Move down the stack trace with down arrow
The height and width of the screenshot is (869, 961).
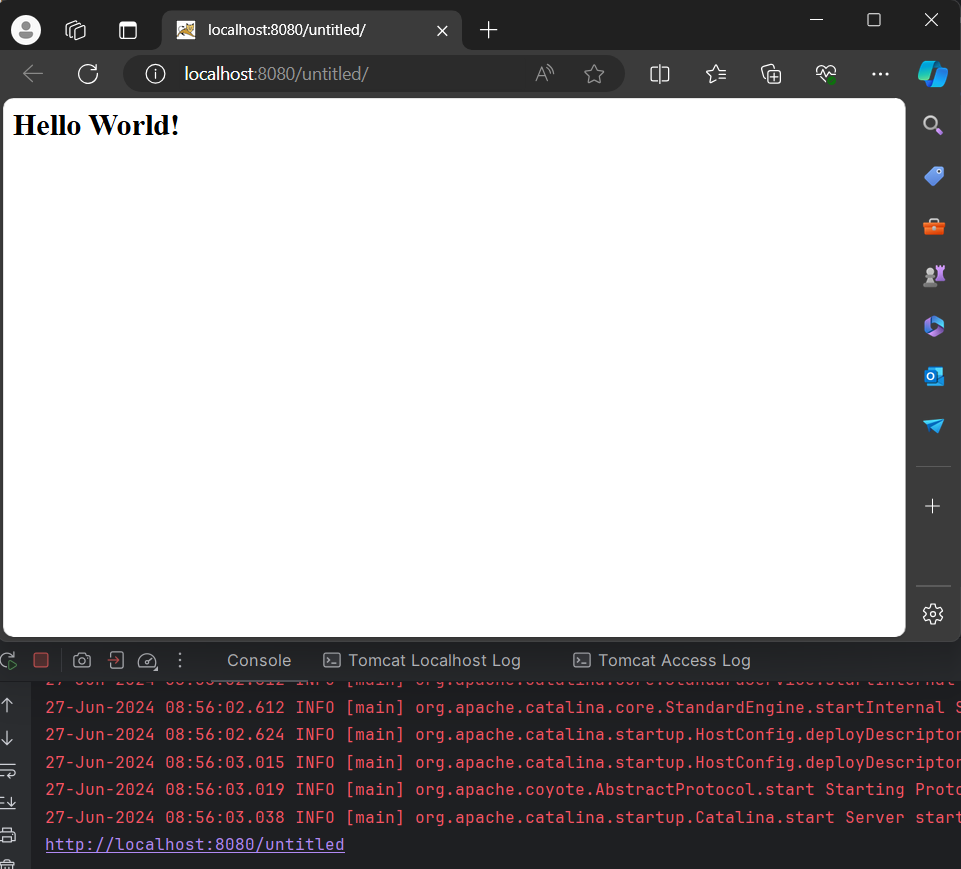[x=7, y=738]
